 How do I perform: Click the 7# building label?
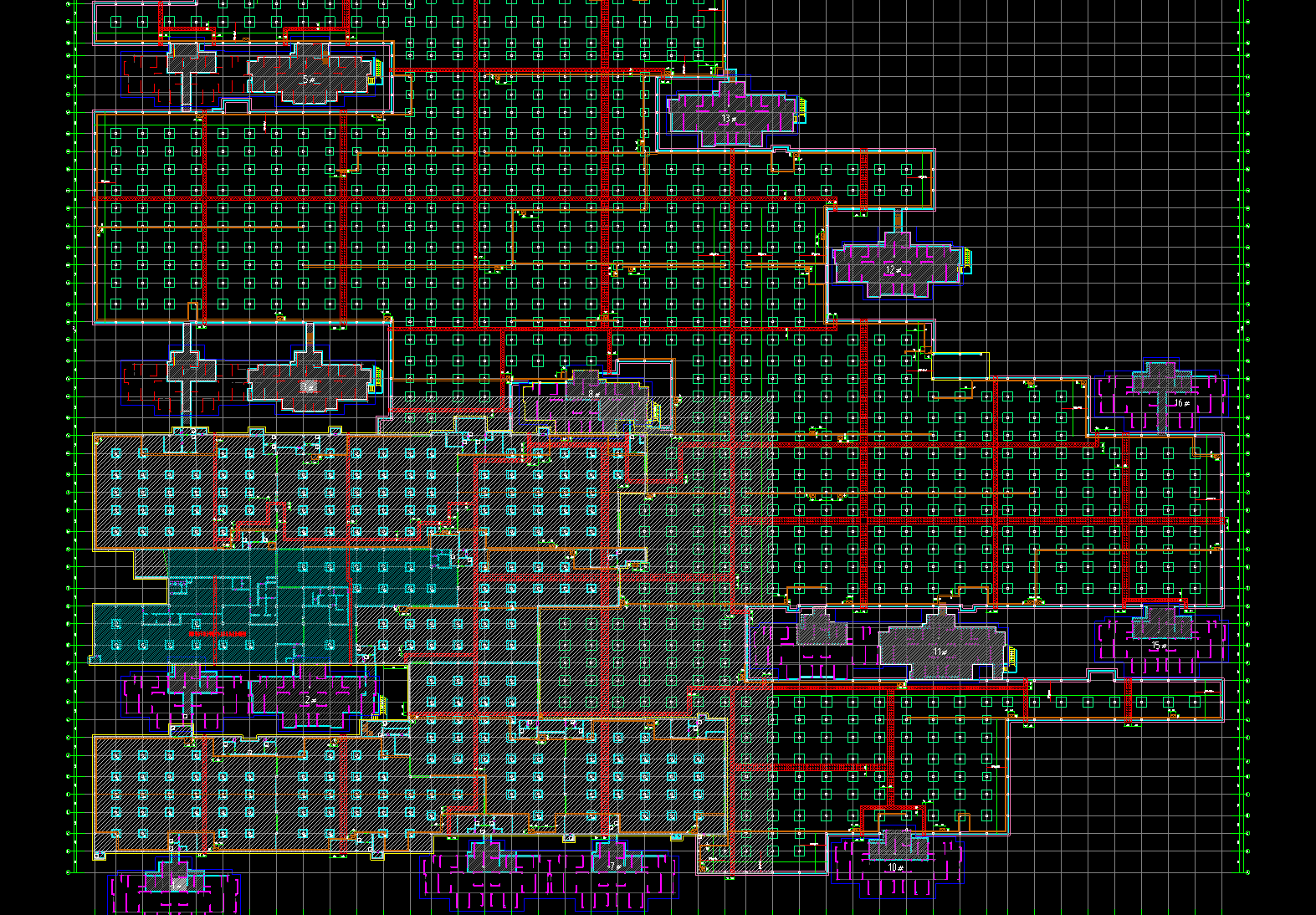pos(614,866)
